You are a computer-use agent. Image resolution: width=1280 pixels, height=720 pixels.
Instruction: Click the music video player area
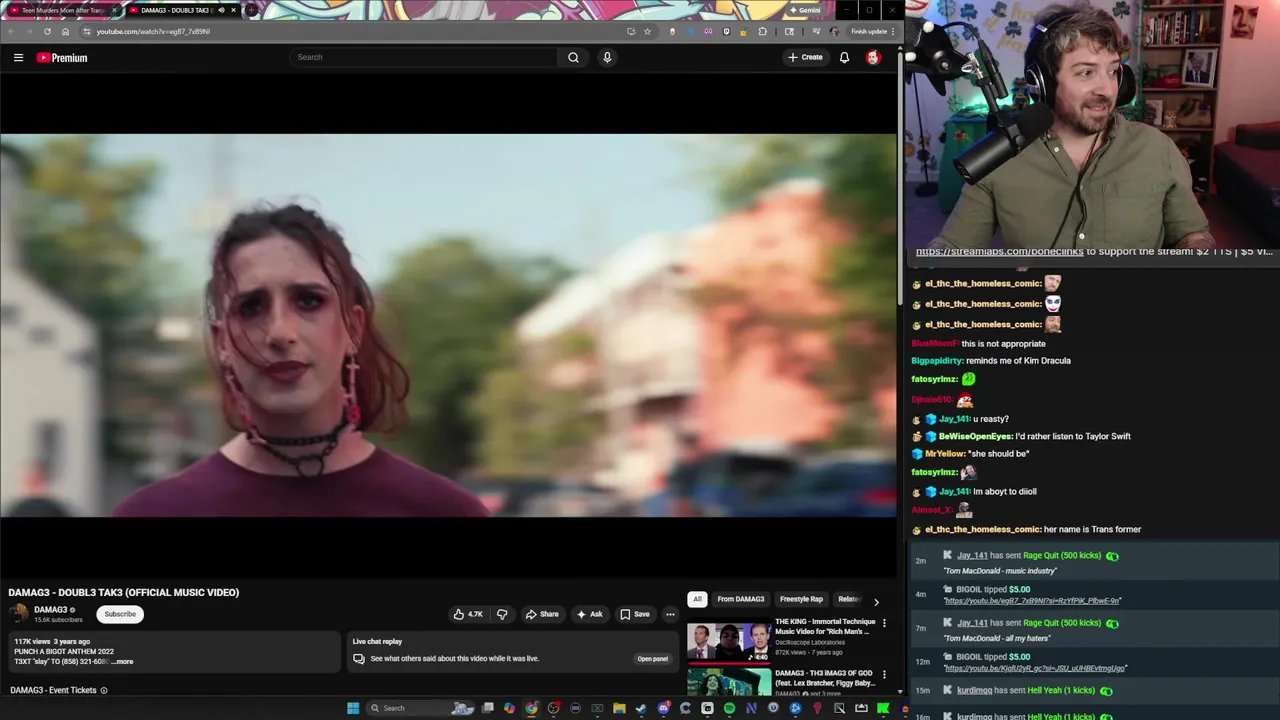click(448, 325)
